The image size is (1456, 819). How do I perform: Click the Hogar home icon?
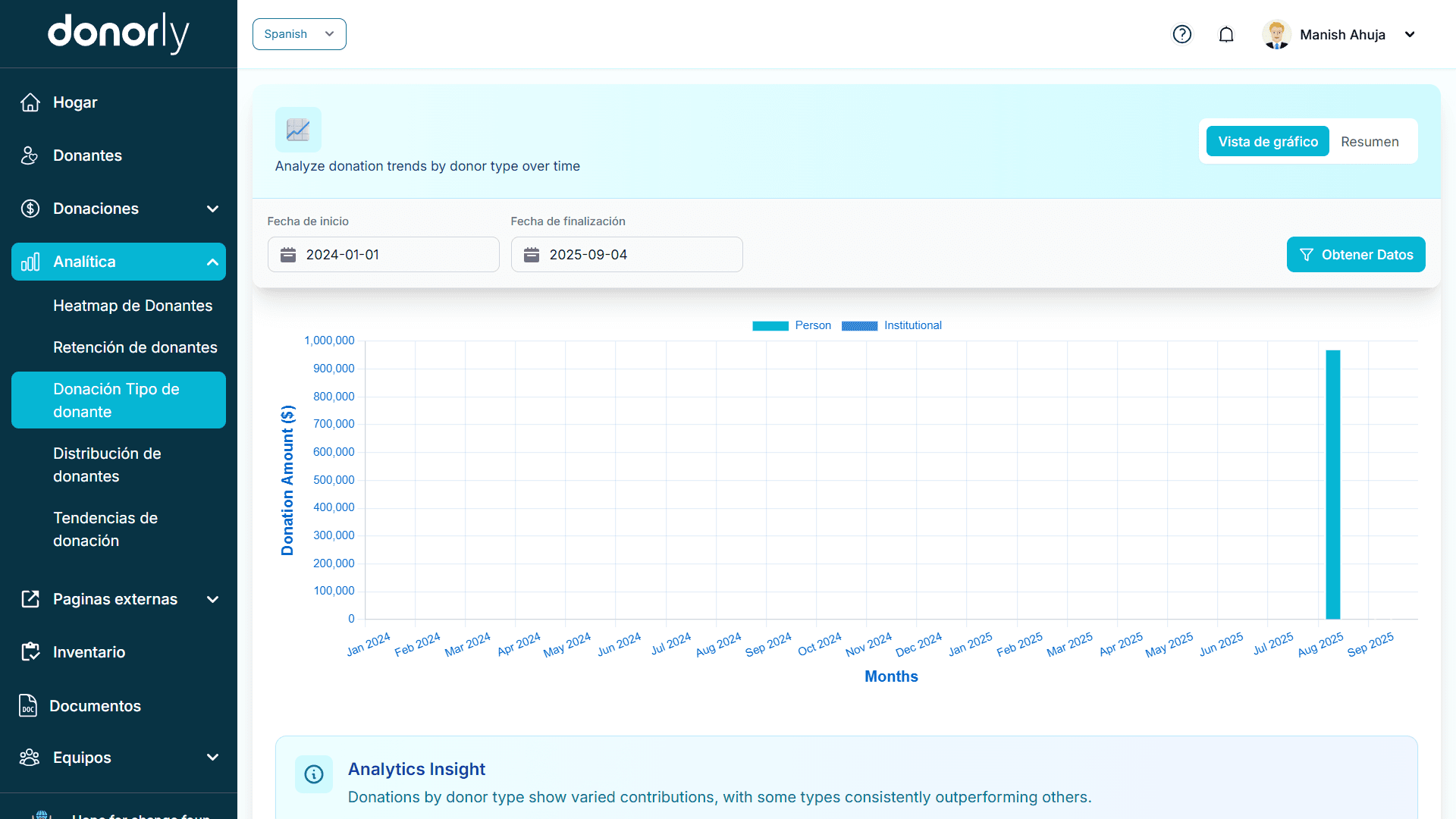pos(30,102)
